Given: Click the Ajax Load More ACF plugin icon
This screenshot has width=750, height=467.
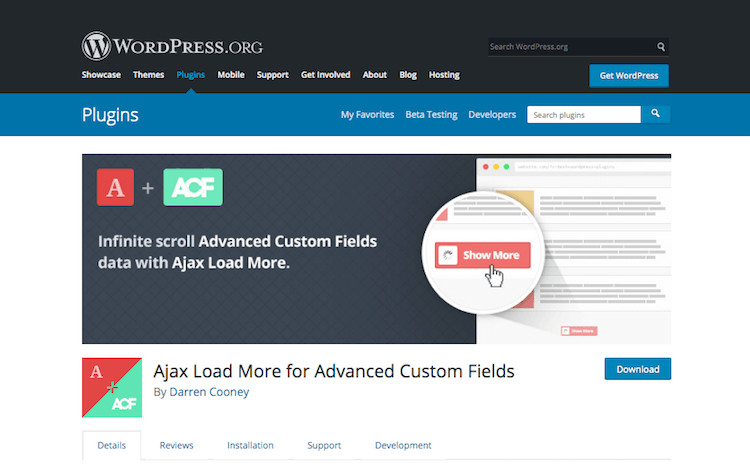Looking at the screenshot, I should coord(112,388).
